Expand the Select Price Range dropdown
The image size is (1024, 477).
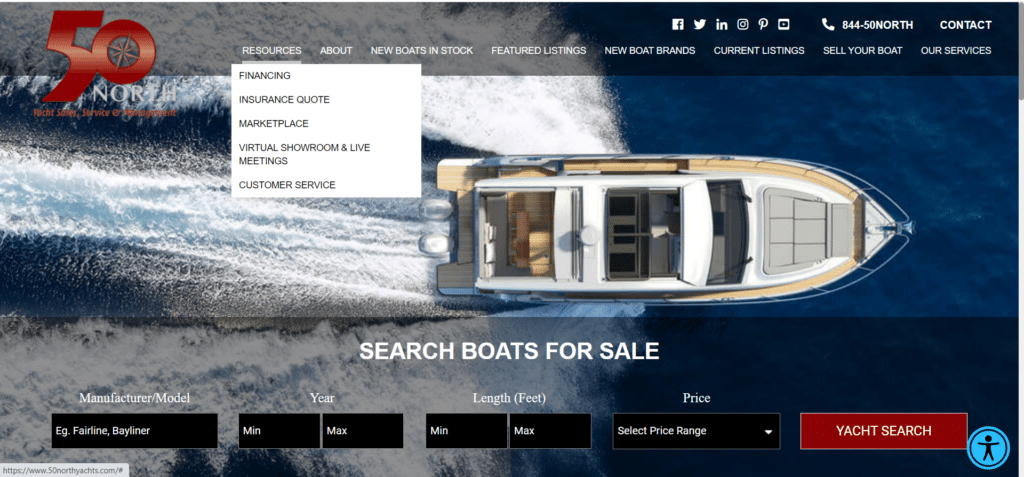point(696,431)
